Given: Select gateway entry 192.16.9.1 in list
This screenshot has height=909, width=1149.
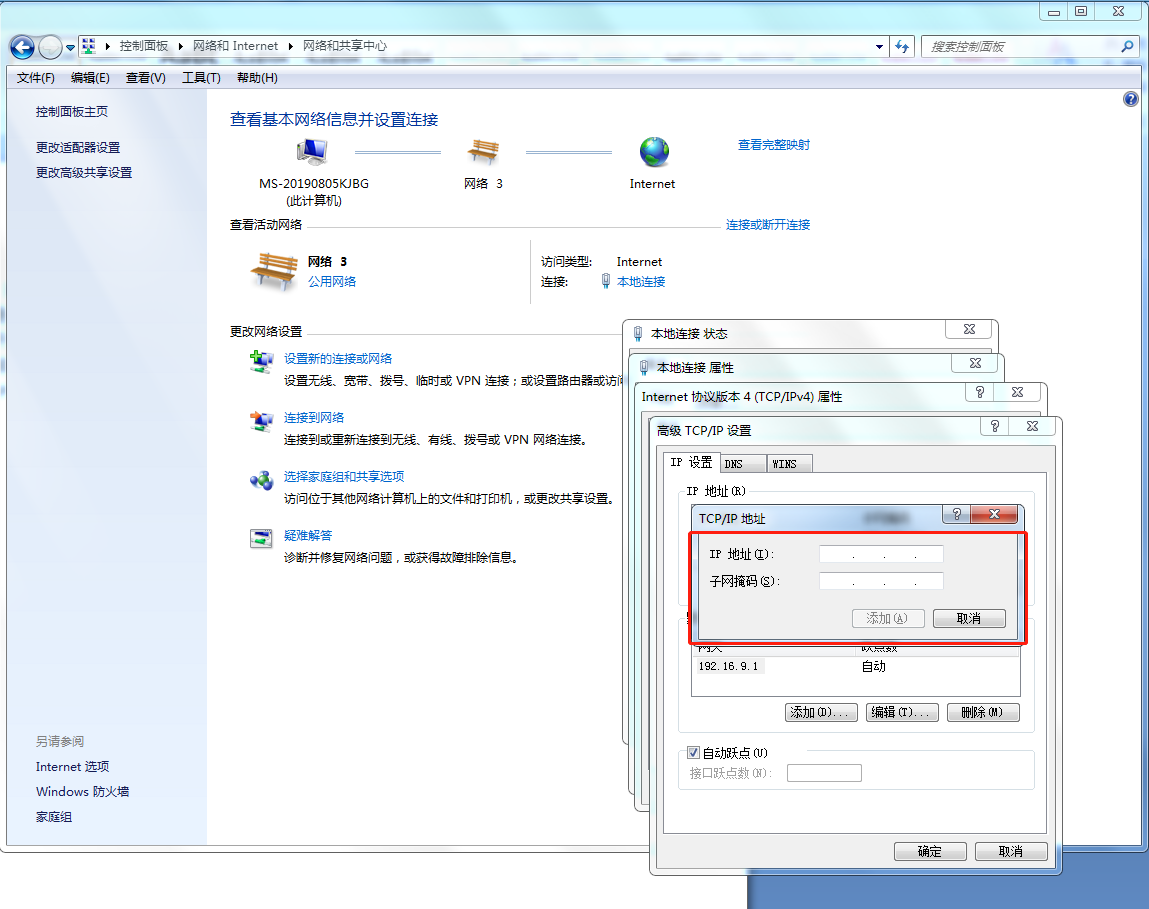Looking at the screenshot, I should tap(728, 666).
